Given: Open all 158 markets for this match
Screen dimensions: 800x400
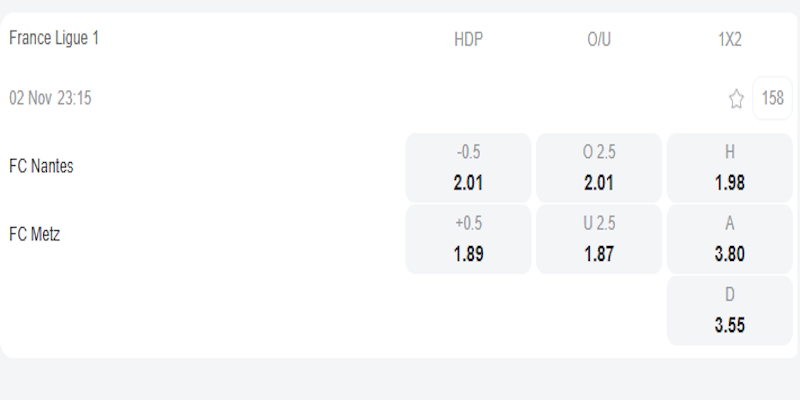Looking at the screenshot, I should click(772, 98).
